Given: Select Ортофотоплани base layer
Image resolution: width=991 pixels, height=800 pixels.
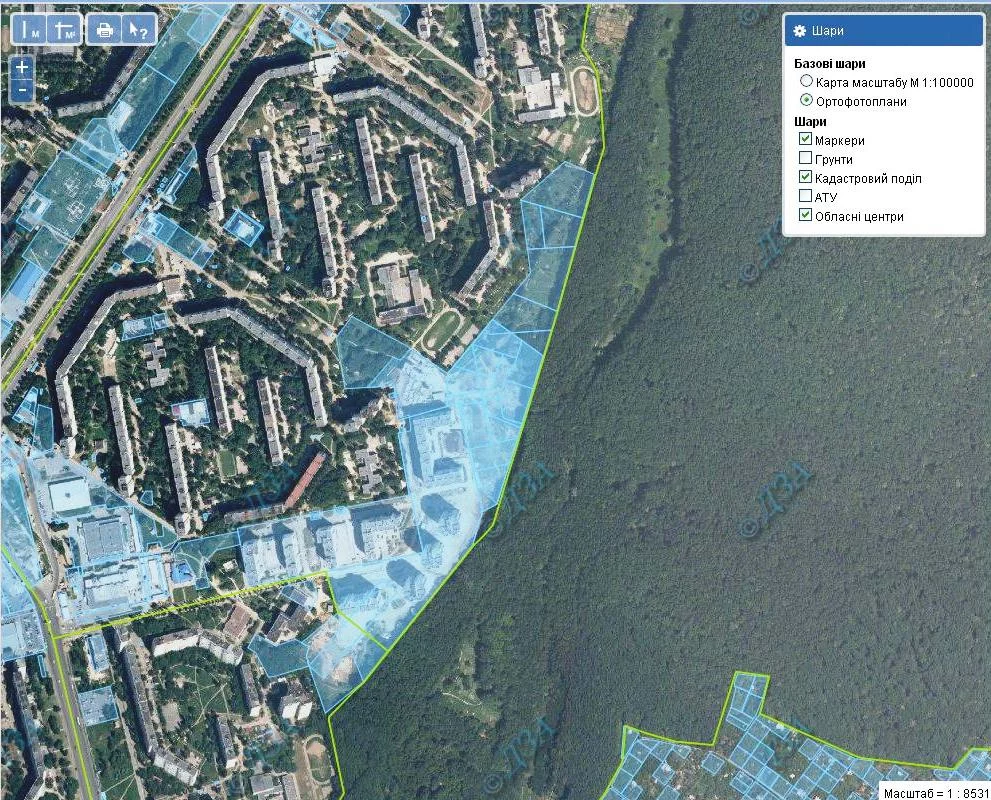Looking at the screenshot, I should point(806,100).
